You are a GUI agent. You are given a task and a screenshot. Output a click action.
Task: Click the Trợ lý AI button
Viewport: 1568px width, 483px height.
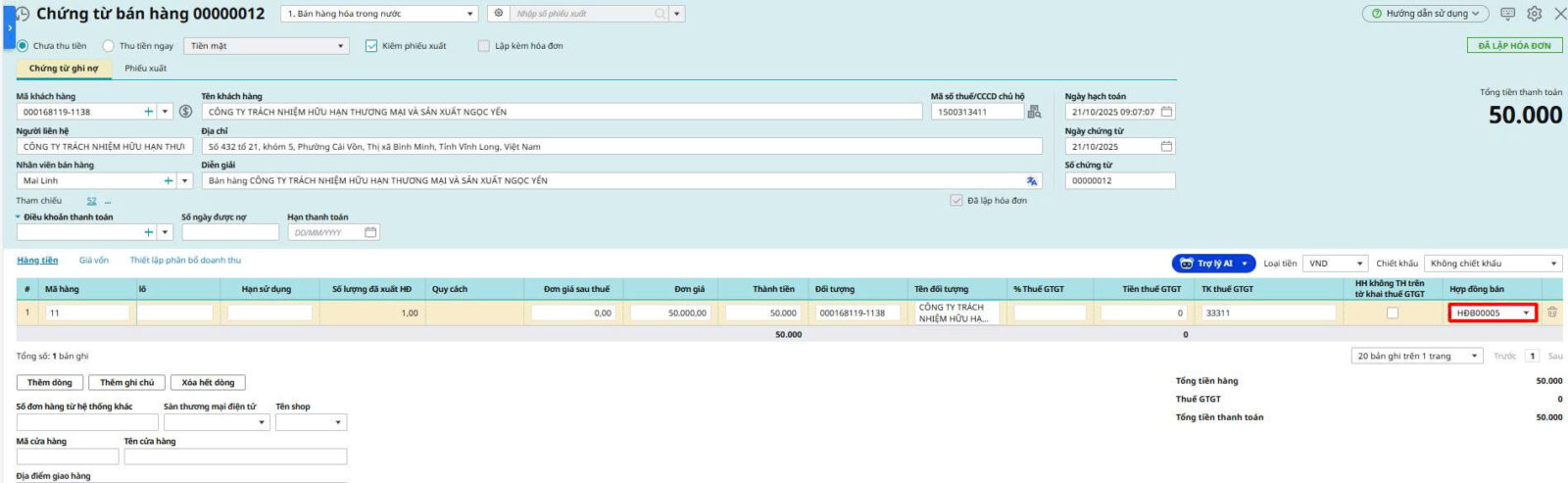coord(1213,264)
